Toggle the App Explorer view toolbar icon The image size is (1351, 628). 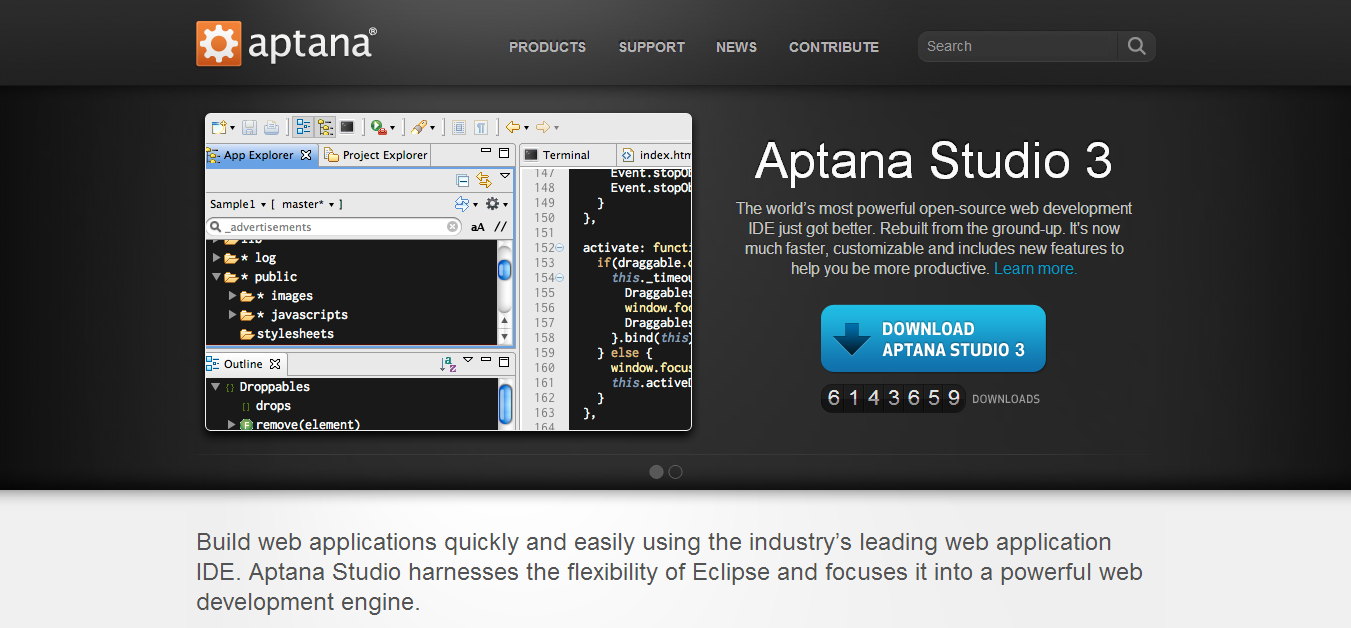point(303,127)
